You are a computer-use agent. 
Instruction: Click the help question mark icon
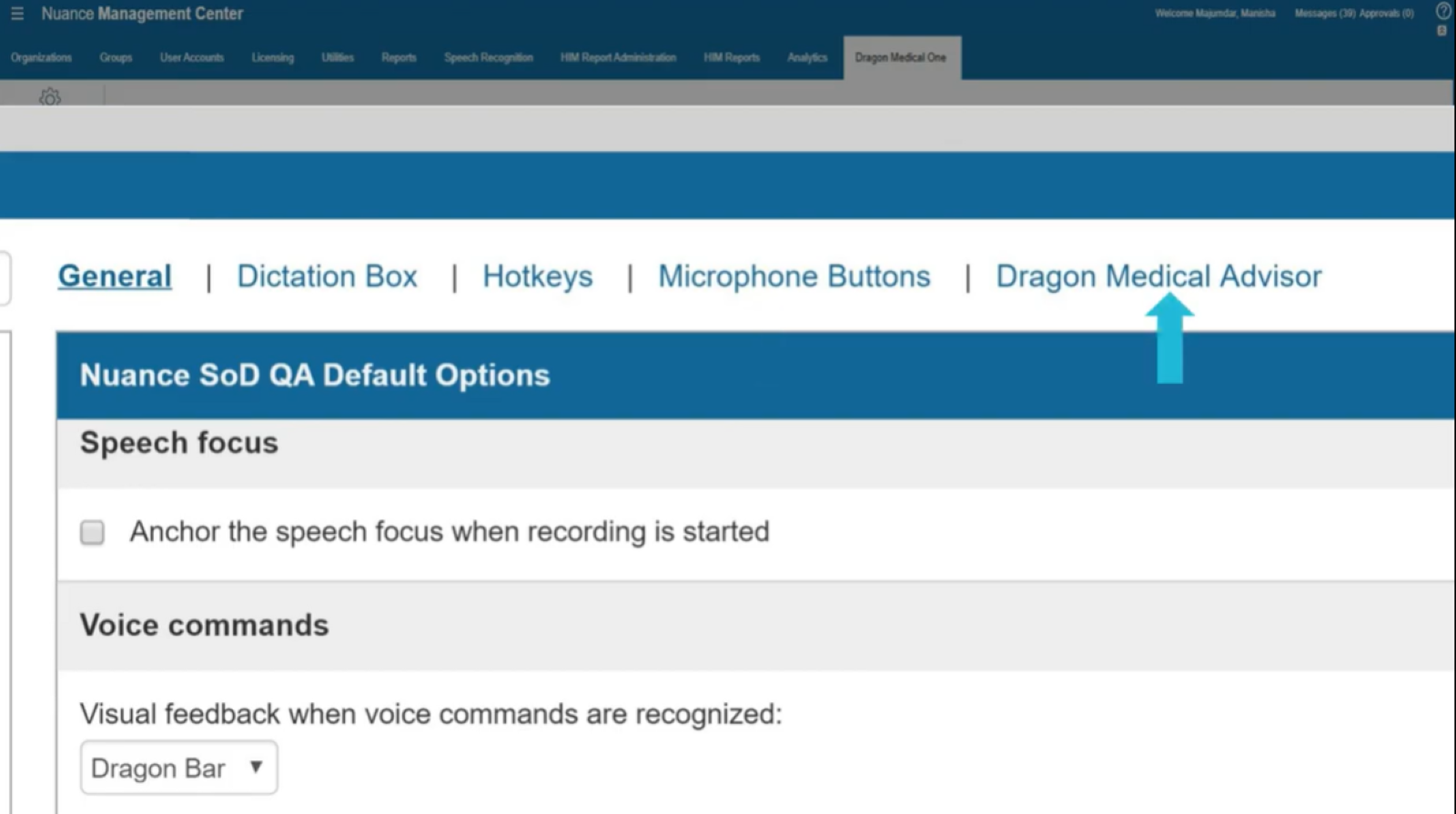(x=1443, y=12)
